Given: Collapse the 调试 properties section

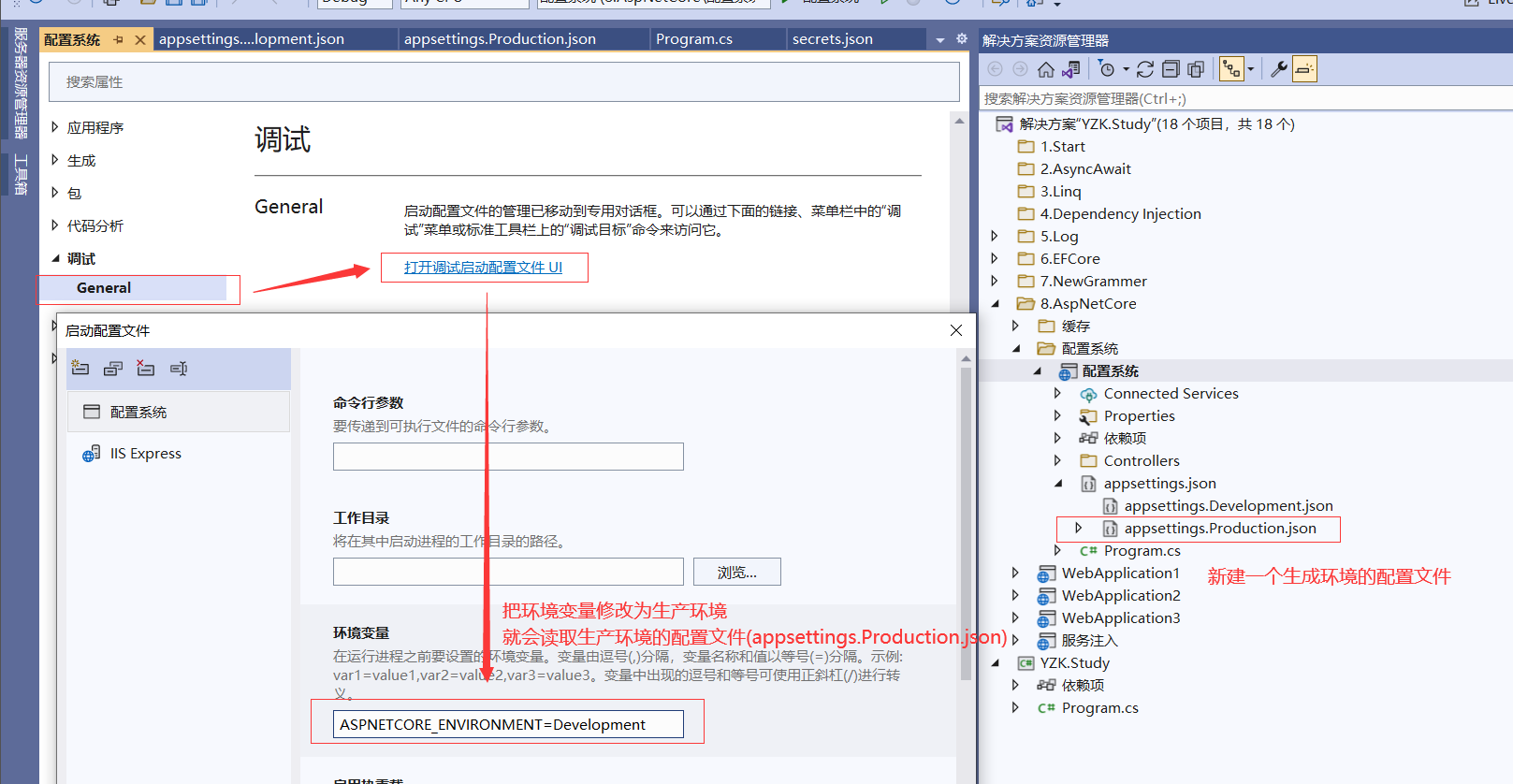Looking at the screenshot, I should tap(55, 258).
